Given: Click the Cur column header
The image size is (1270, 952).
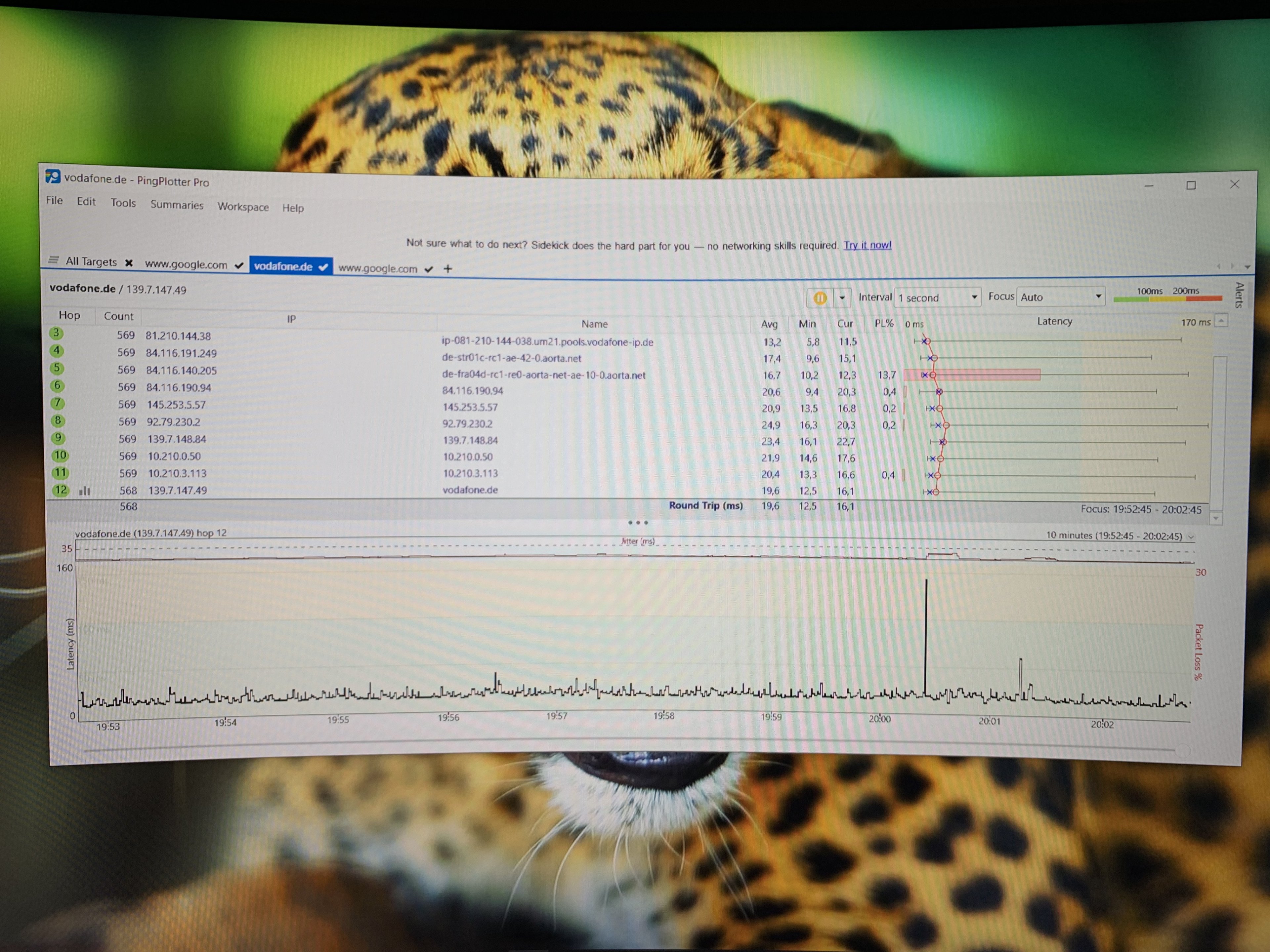Looking at the screenshot, I should click(845, 324).
